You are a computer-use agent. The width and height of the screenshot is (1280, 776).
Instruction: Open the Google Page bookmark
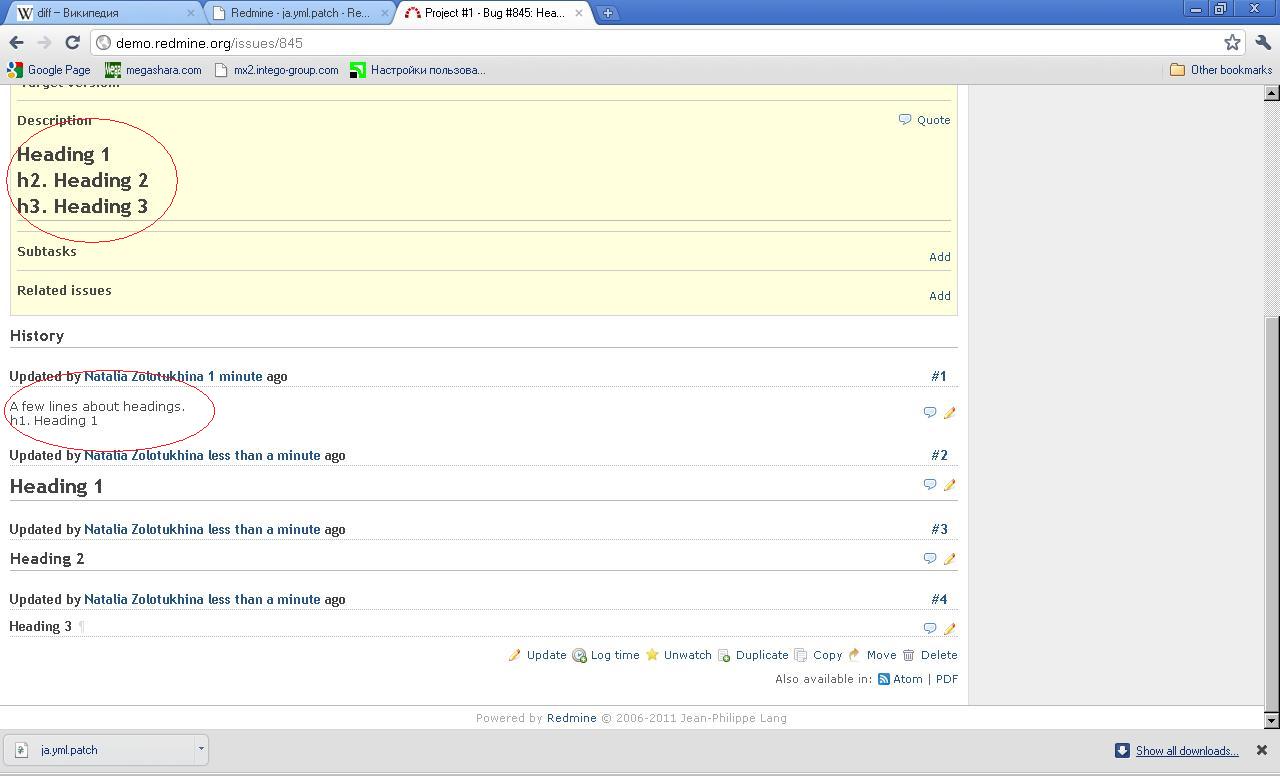49,70
